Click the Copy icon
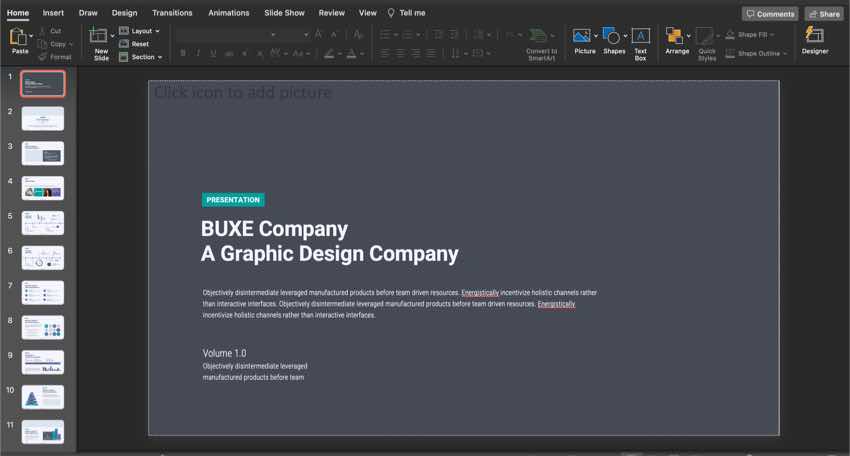The image size is (850, 456). tap(42, 44)
